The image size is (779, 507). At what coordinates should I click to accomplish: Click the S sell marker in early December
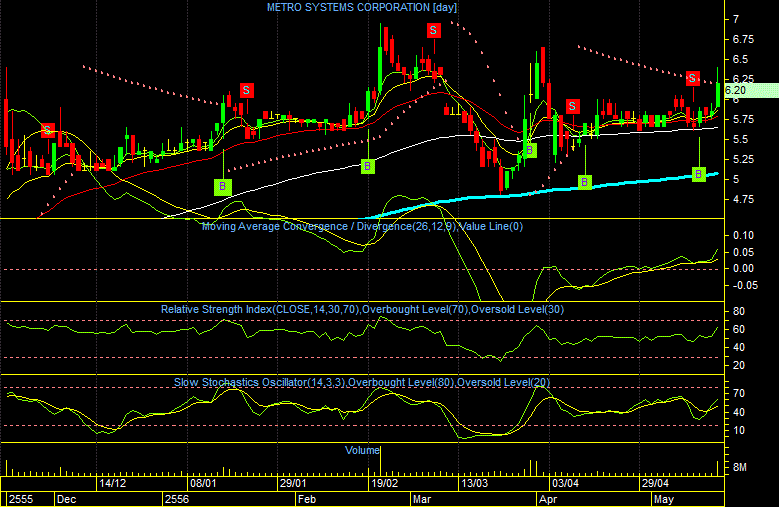(x=48, y=131)
